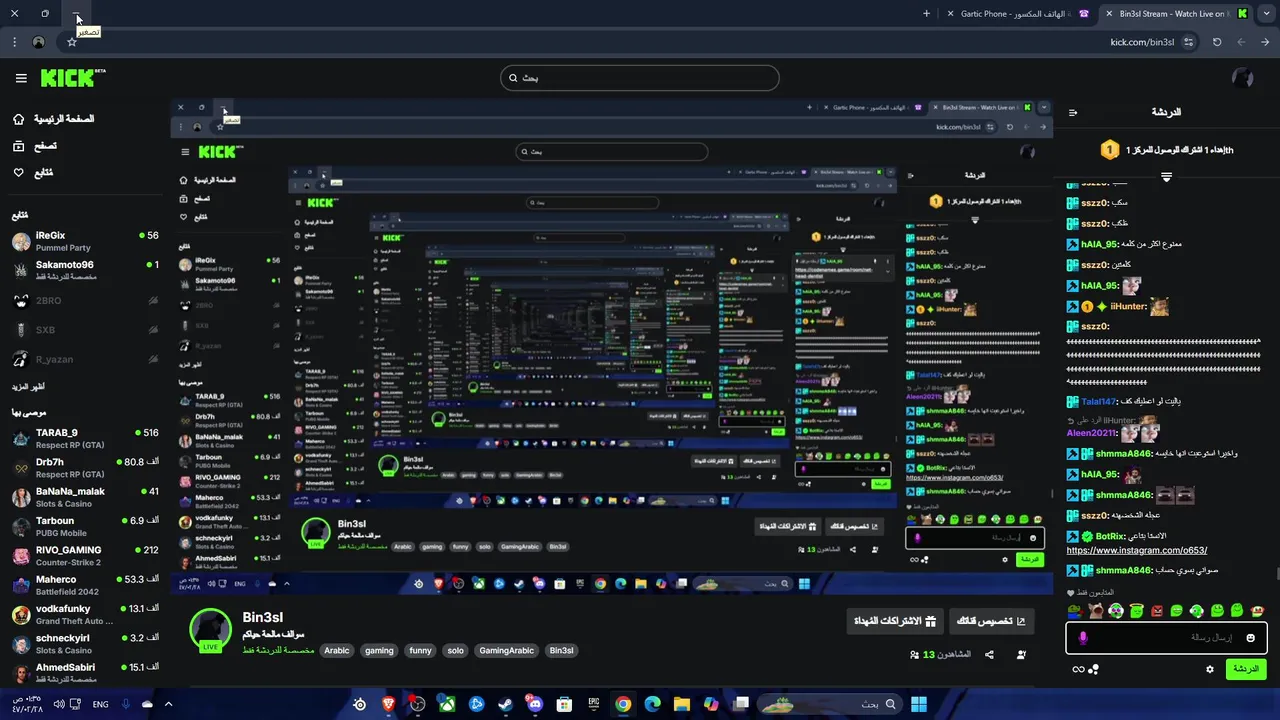This screenshot has width=1280, height=720.
Task: Select the Bin3sl stream tag
Action: point(562,651)
